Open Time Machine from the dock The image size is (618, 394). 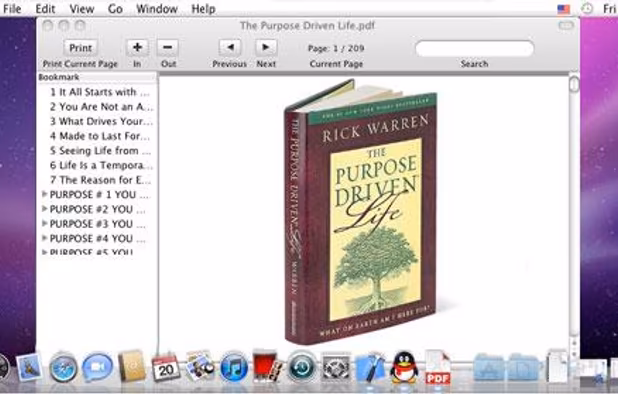coord(302,368)
